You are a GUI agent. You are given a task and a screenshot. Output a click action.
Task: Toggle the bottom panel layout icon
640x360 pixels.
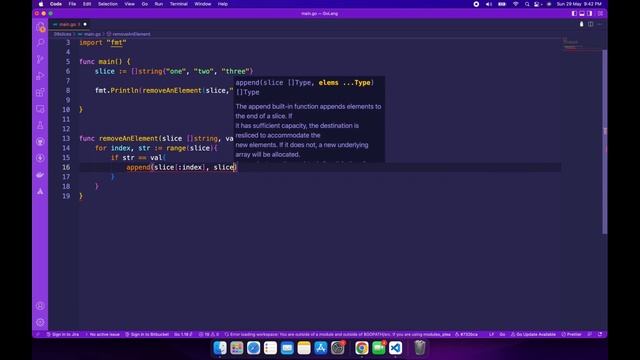(x=582, y=13)
